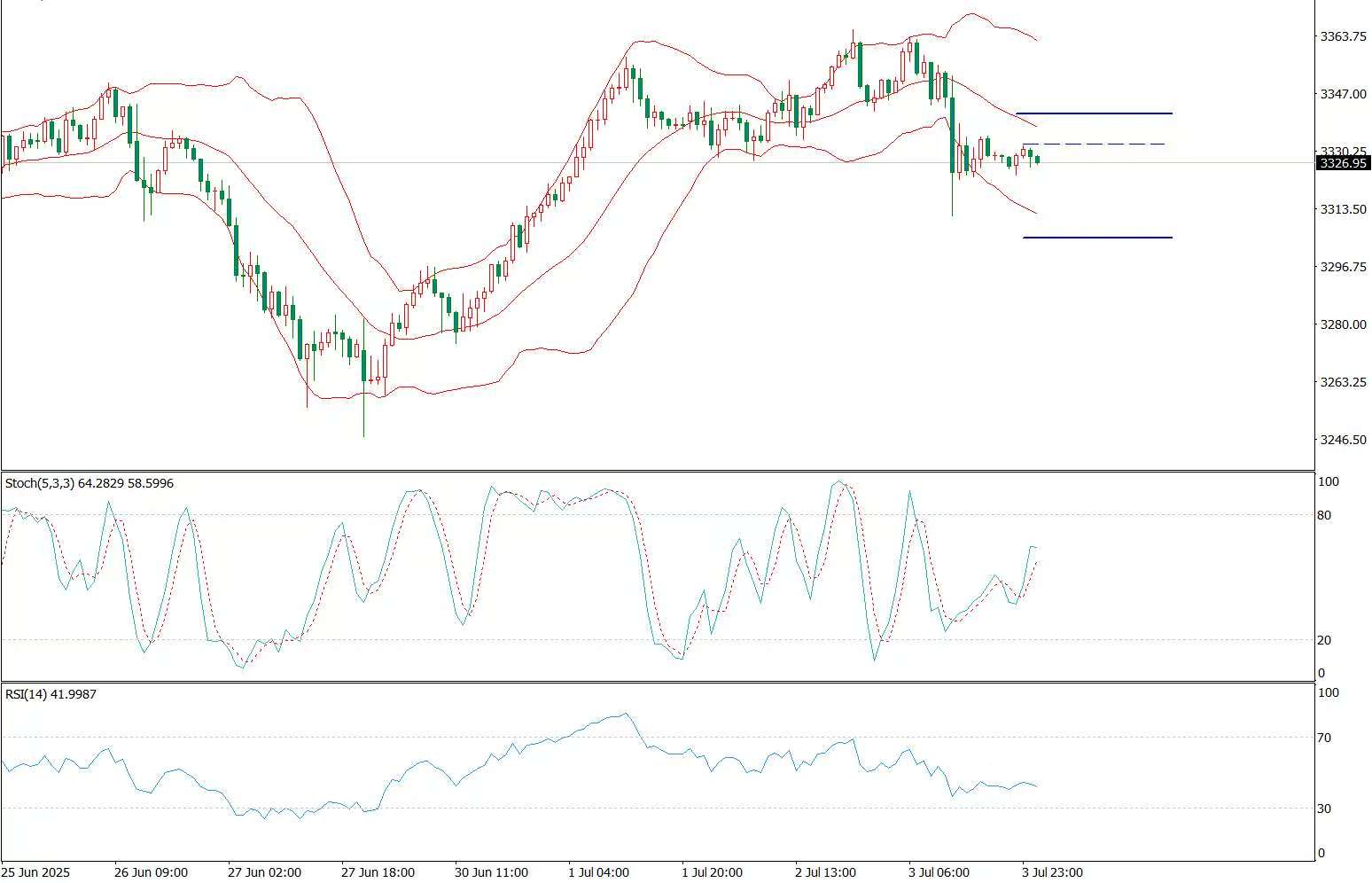This screenshot has height=883, width=1372.
Task: Select the 70 level on RSI scale
Action: pos(1324,738)
